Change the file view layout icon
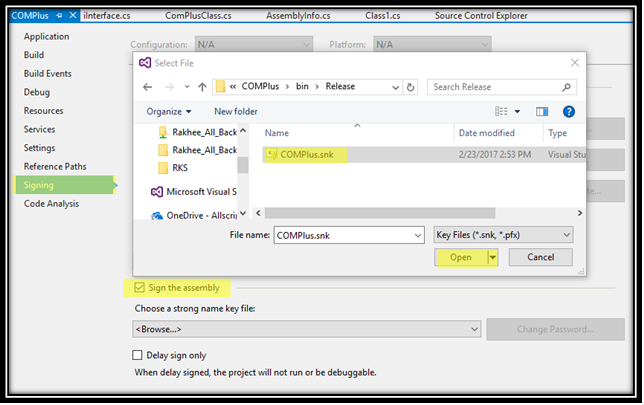This screenshot has width=644, height=405. [501, 112]
